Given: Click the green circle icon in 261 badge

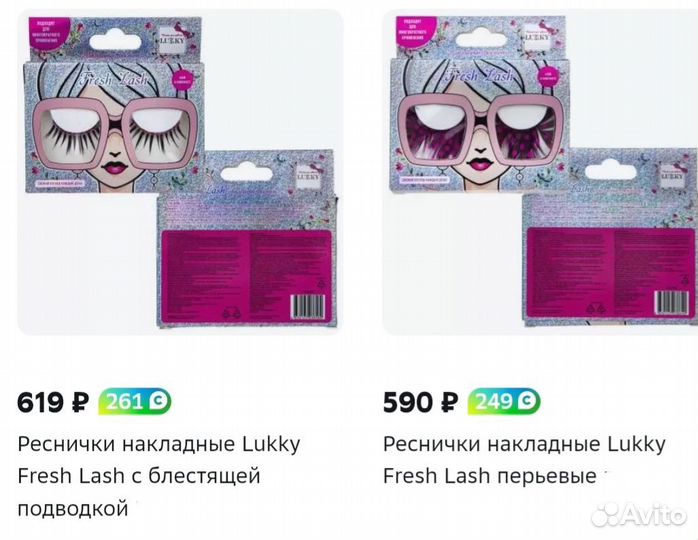Looking at the screenshot, I should (x=158, y=402).
